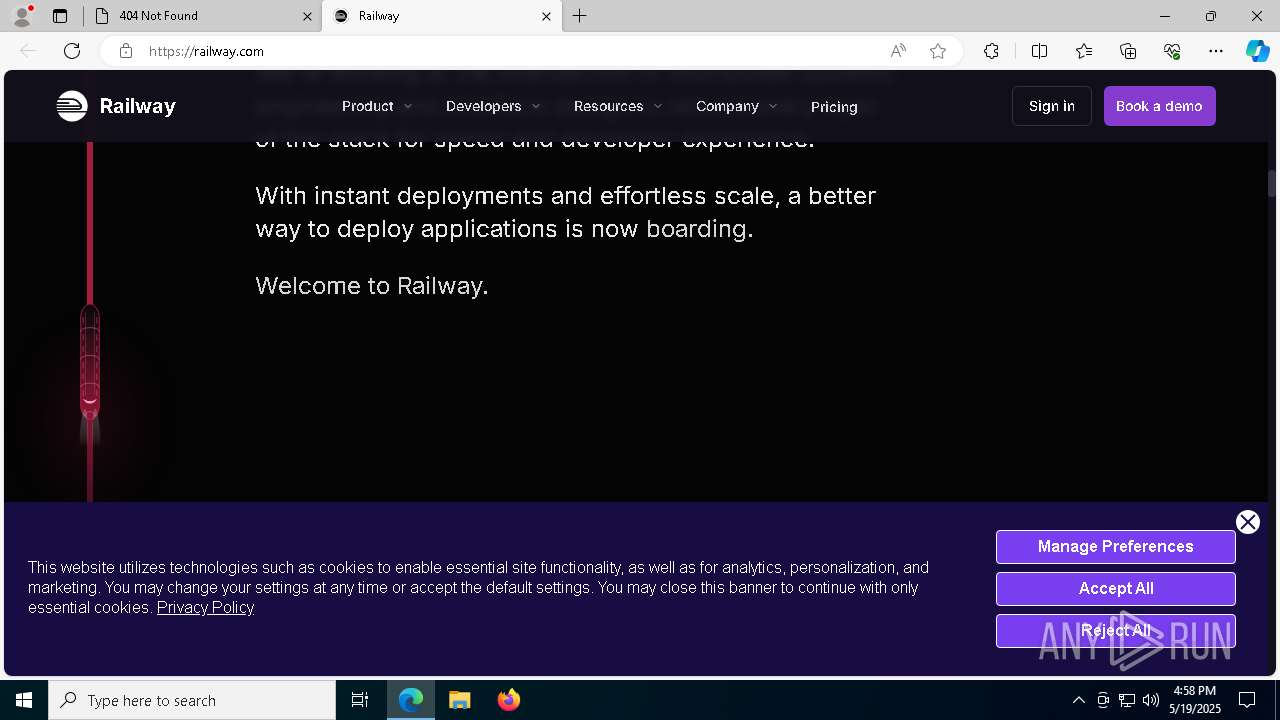View site information lock icon

126,51
